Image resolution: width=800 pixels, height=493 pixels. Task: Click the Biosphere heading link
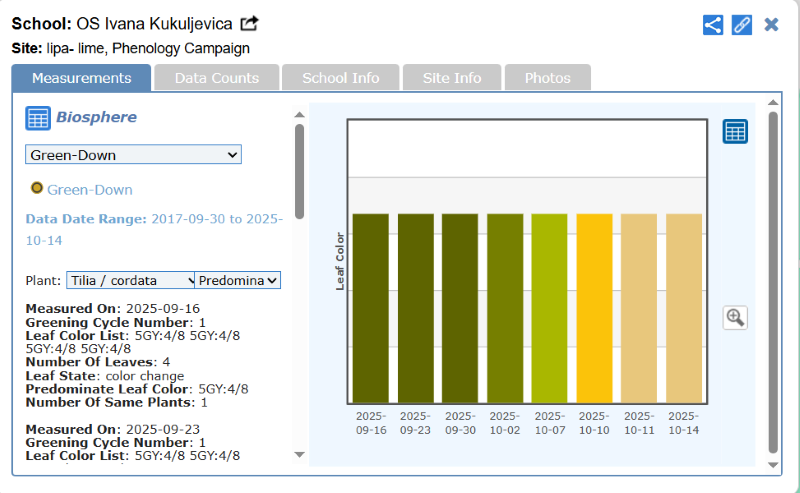[96, 117]
